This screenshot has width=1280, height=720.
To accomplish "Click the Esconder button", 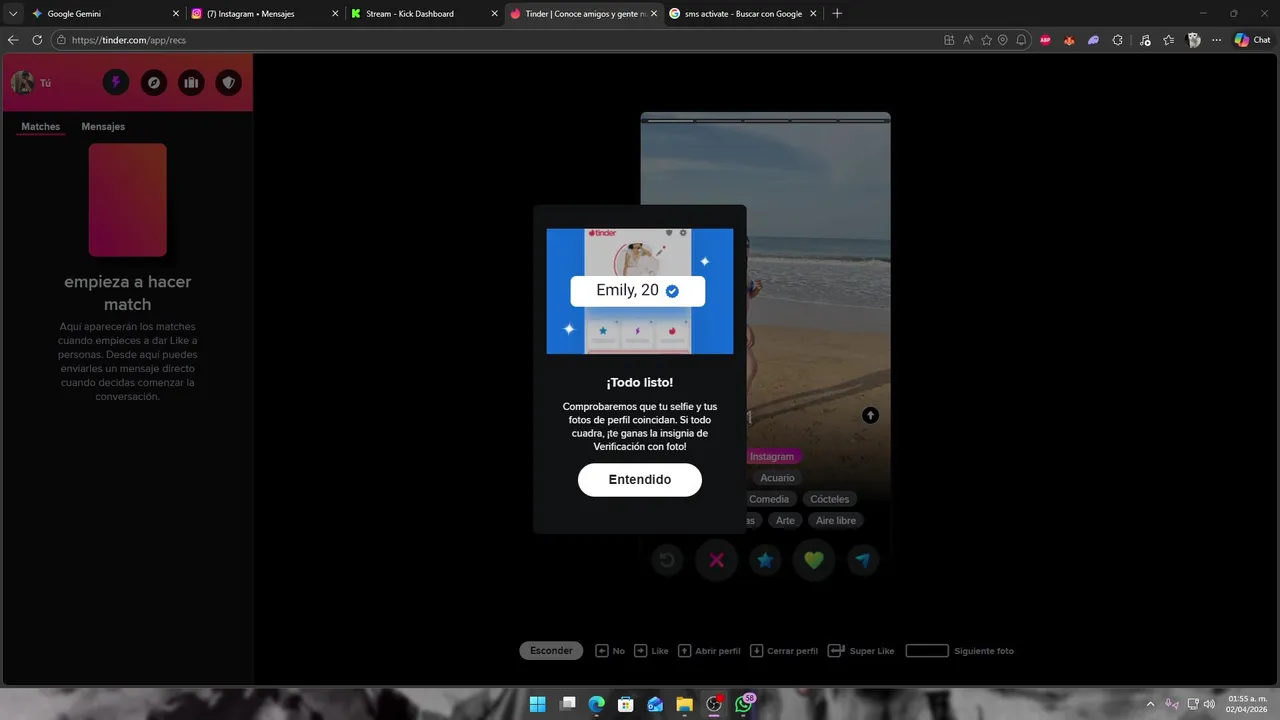I will point(551,651).
